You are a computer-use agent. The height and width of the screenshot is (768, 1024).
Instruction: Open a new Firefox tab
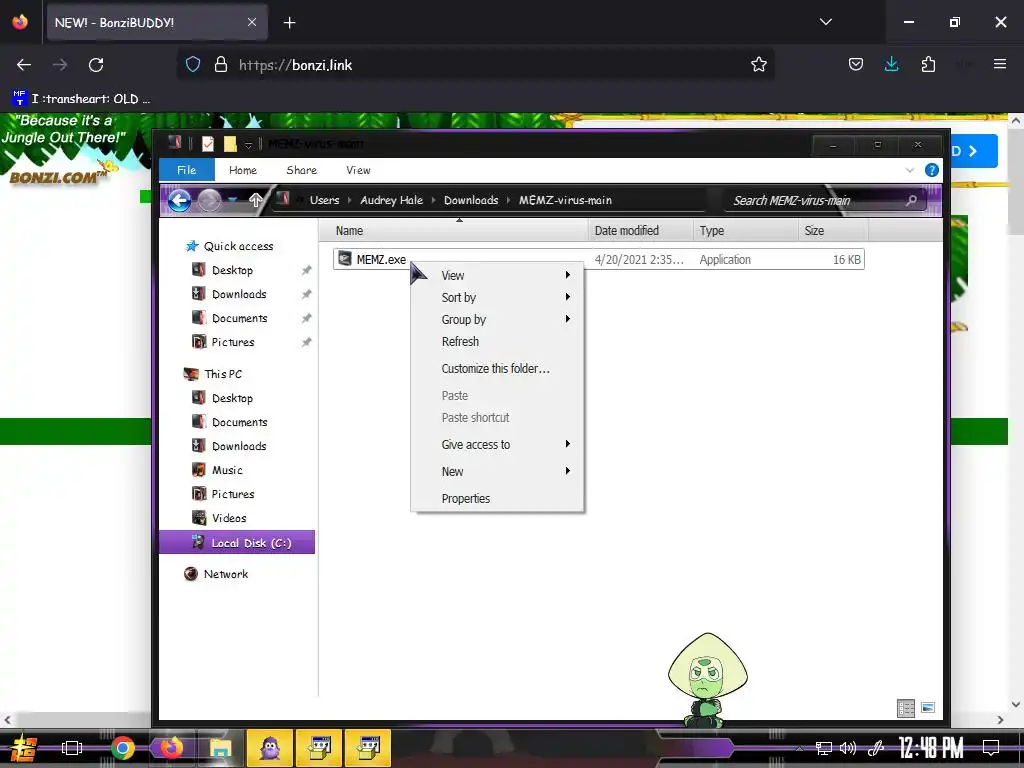pos(289,23)
